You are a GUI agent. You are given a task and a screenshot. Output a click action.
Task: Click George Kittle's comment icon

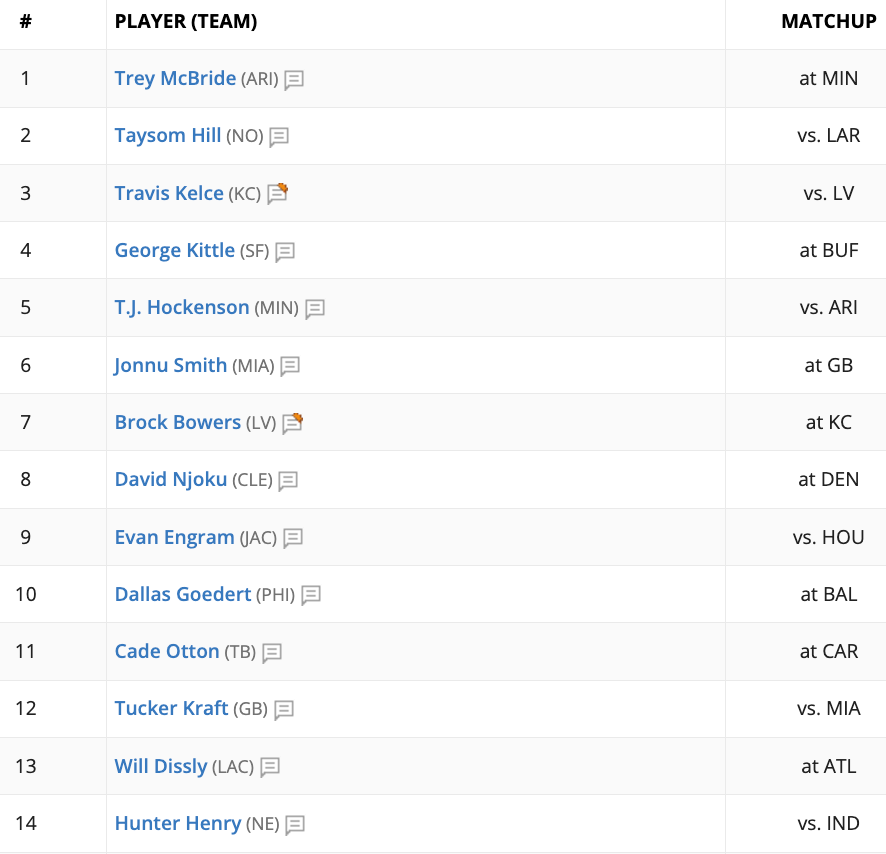click(285, 252)
